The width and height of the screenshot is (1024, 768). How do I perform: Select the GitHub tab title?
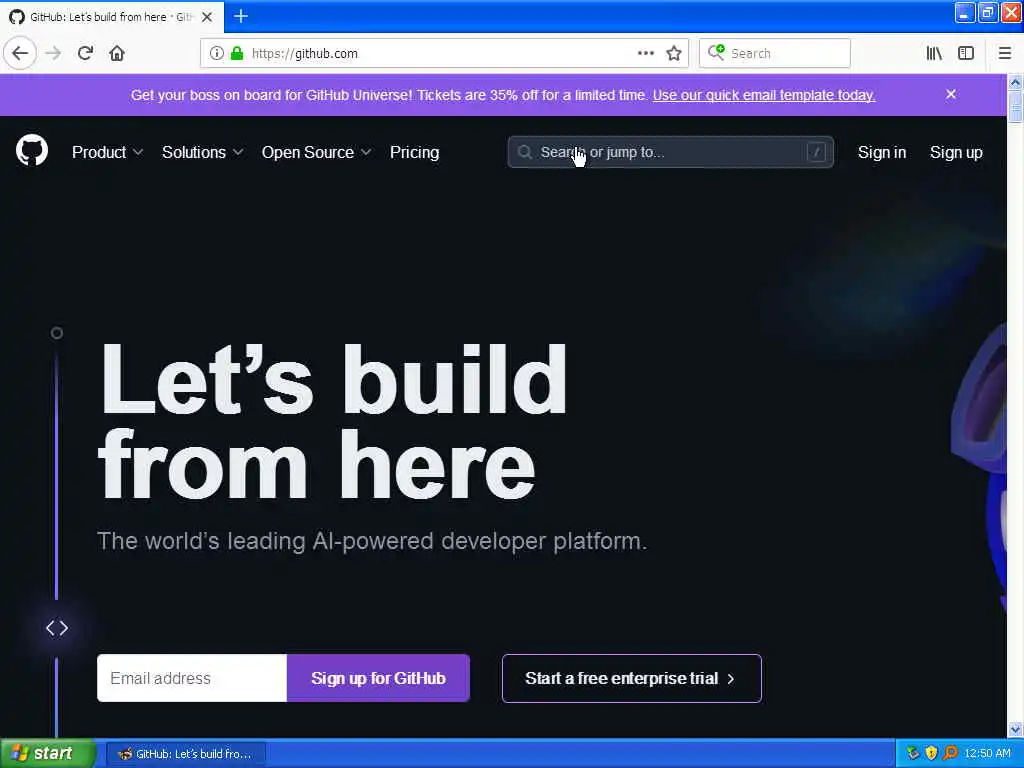pyautogui.click(x=112, y=17)
